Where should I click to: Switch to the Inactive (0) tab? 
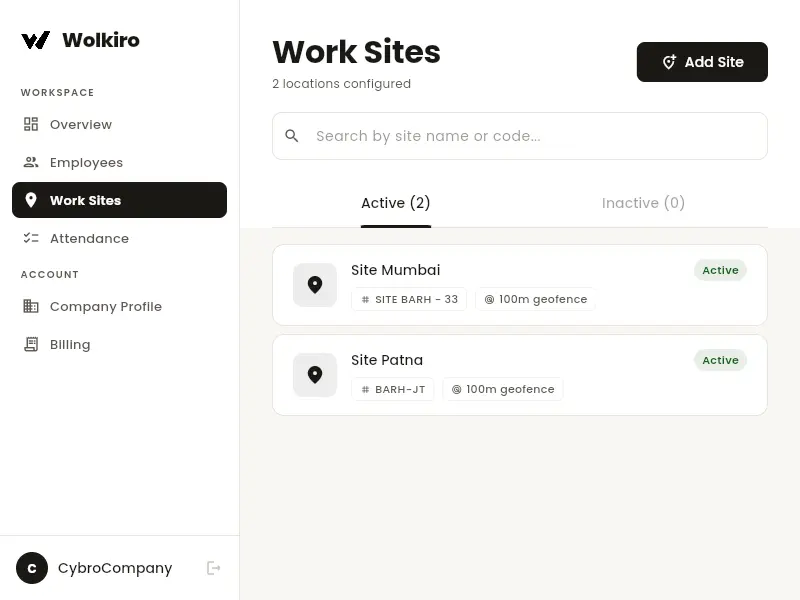643,203
